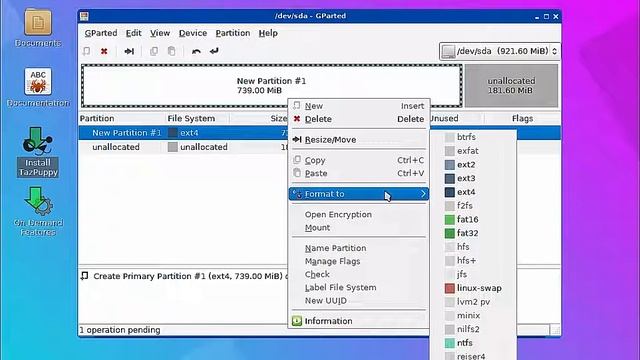Screen dimensions: 640x360
Task: Format partition to fat32
Action: [473, 233]
